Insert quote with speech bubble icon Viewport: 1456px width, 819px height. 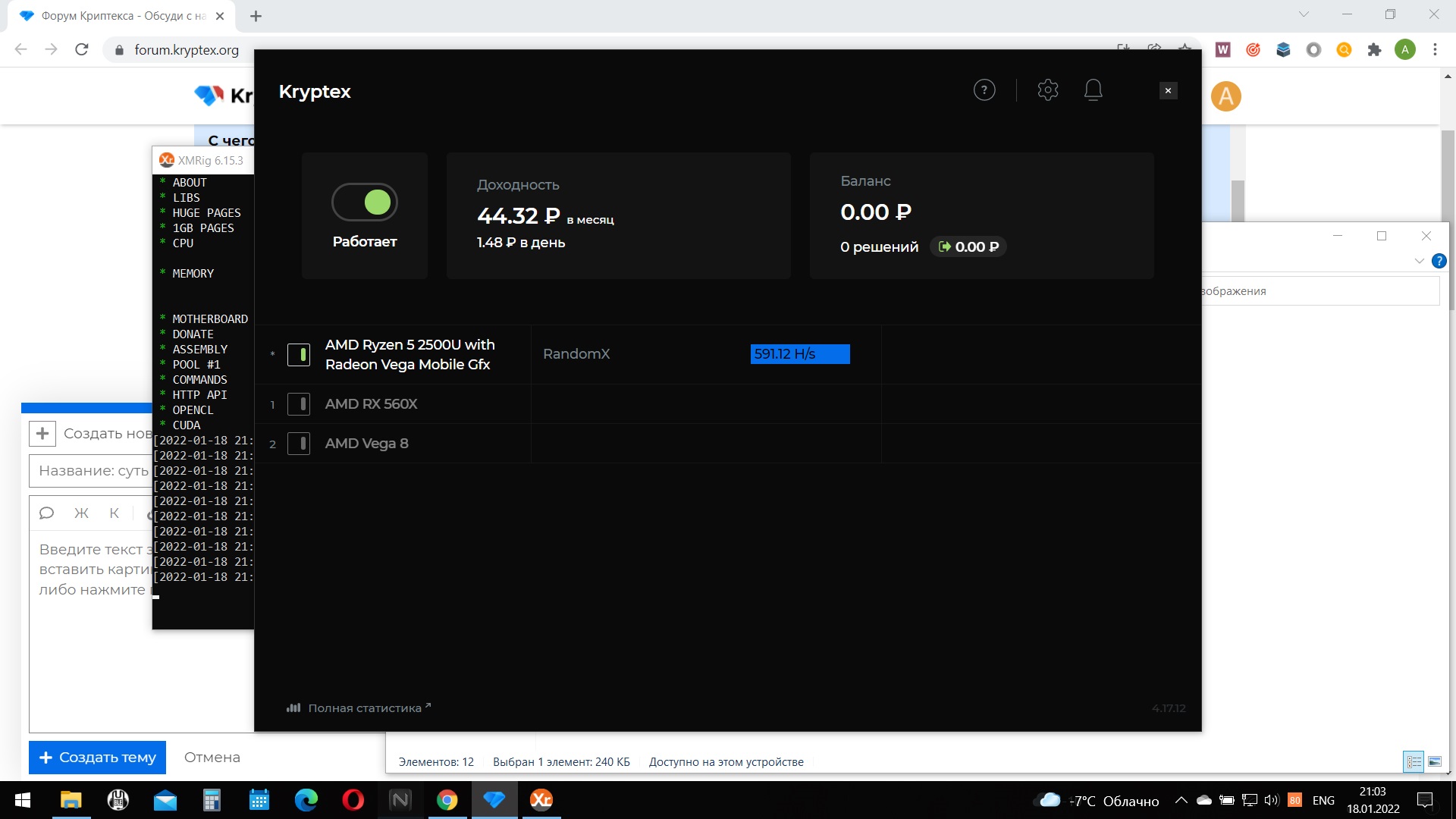(x=46, y=513)
